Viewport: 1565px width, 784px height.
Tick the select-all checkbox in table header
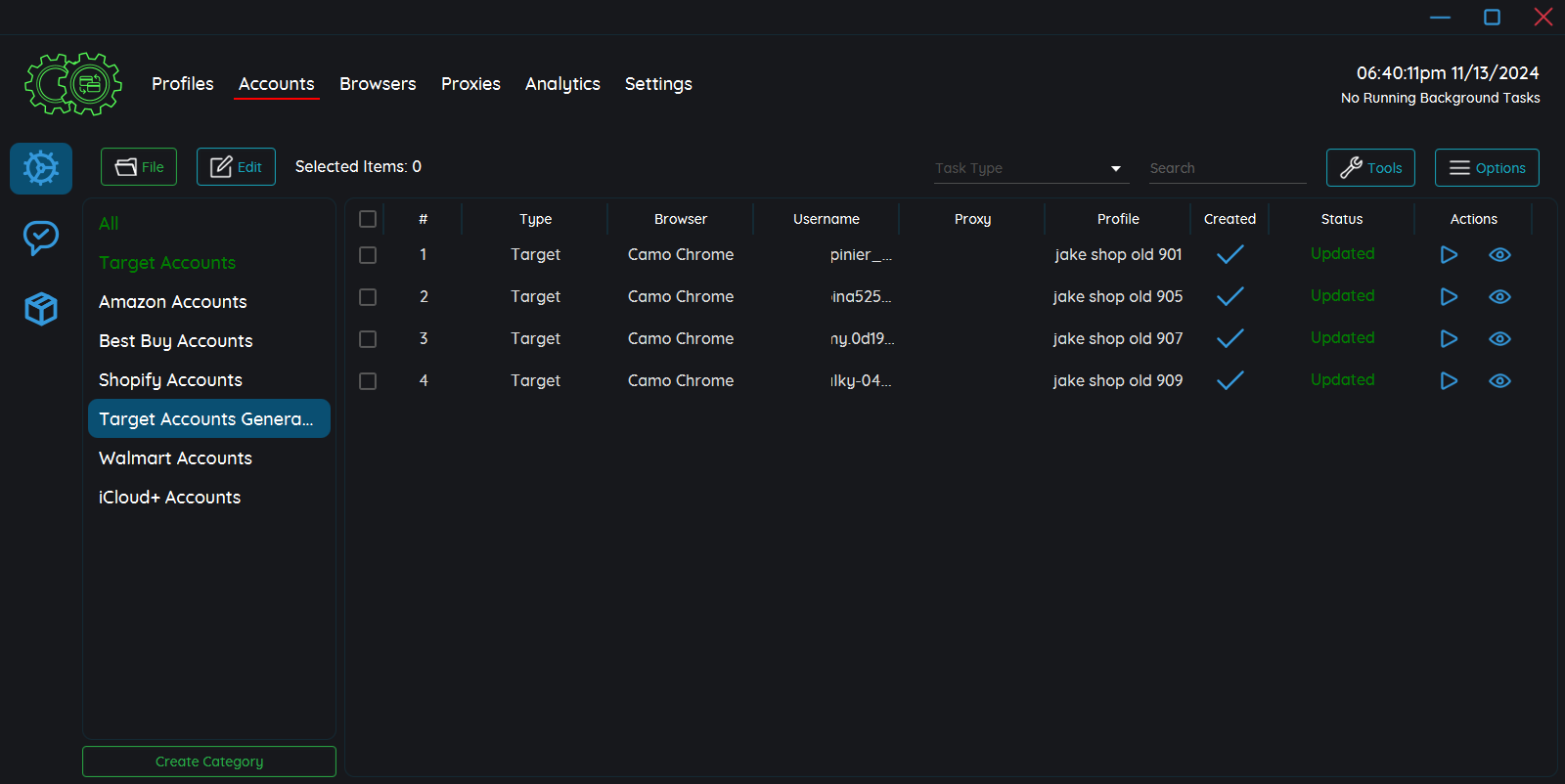(368, 219)
